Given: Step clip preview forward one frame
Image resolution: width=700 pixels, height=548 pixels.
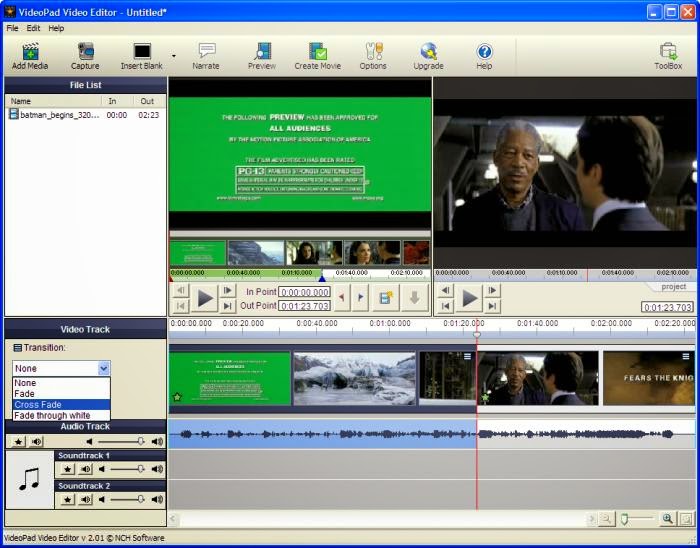Looking at the screenshot, I should pos(227,291).
